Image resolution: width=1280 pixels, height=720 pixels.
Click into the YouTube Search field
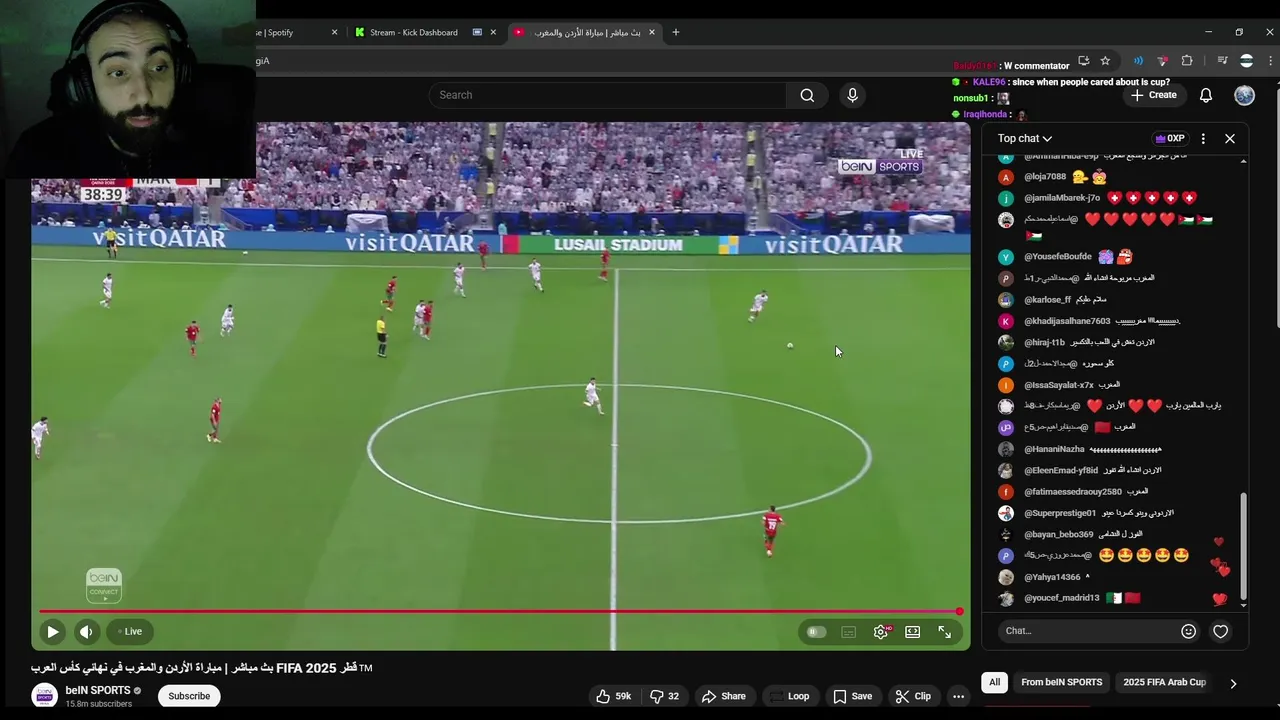(x=608, y=95)
